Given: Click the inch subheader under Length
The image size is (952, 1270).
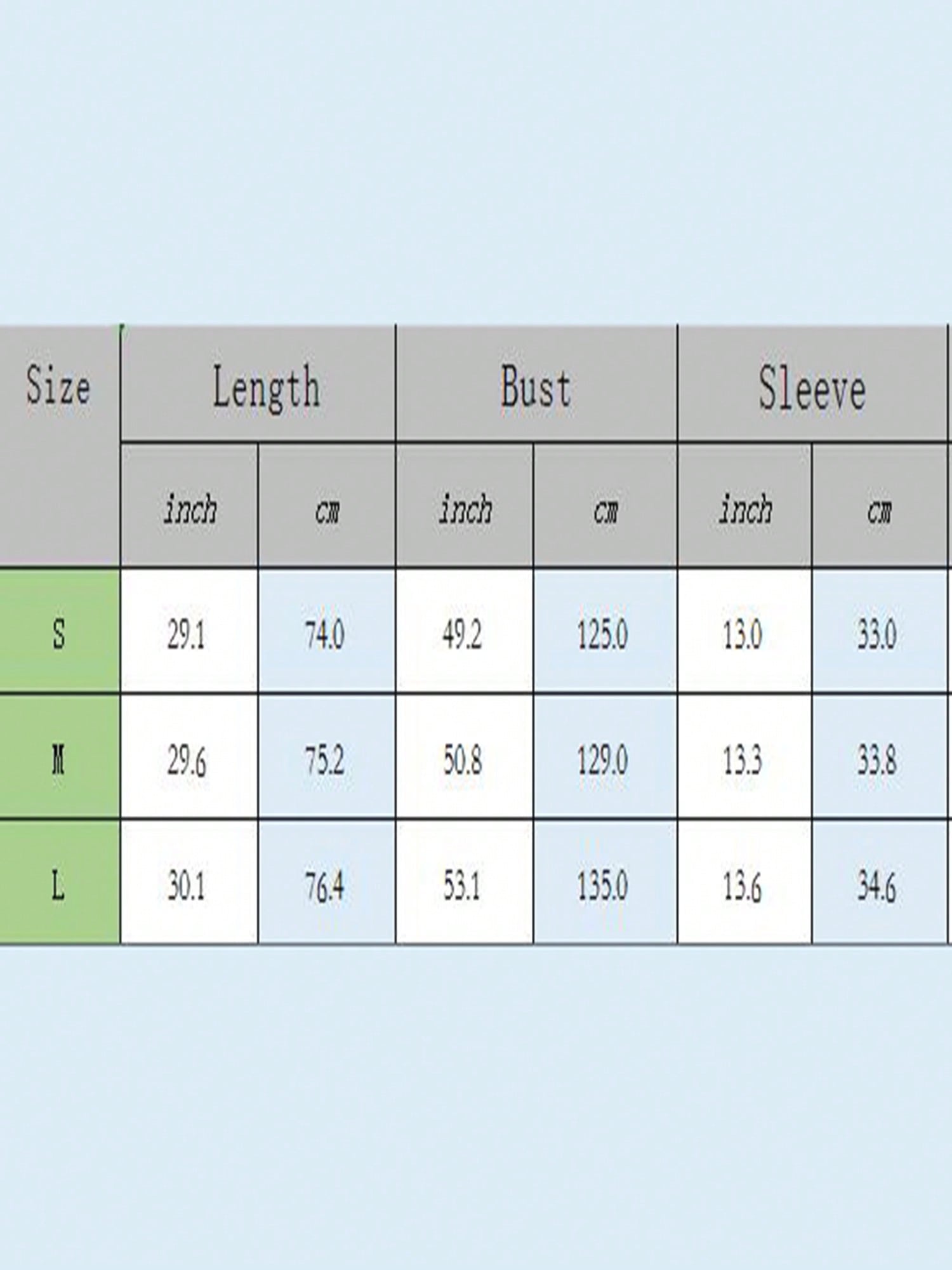Looking at the screenshot, I should pyautogui.click(x=189, y=510).
